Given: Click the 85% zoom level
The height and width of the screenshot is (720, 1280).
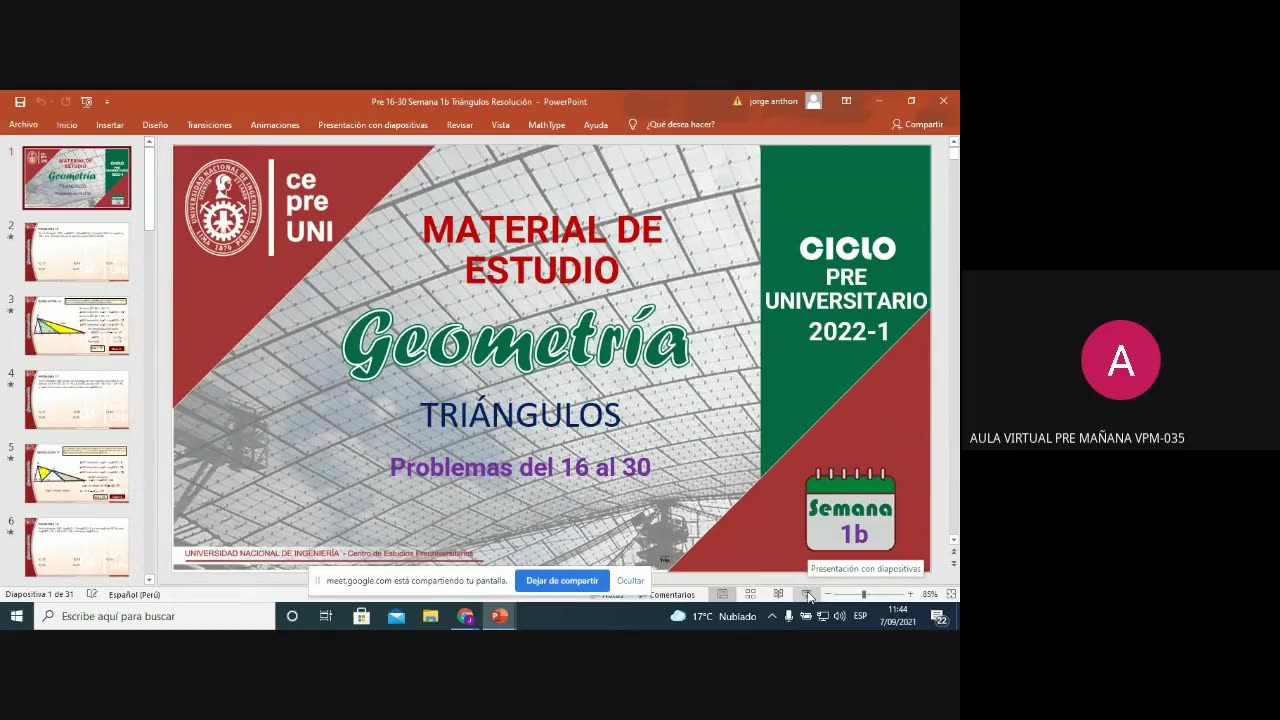Looking at the screenshot, I should [x=930, y=594].
